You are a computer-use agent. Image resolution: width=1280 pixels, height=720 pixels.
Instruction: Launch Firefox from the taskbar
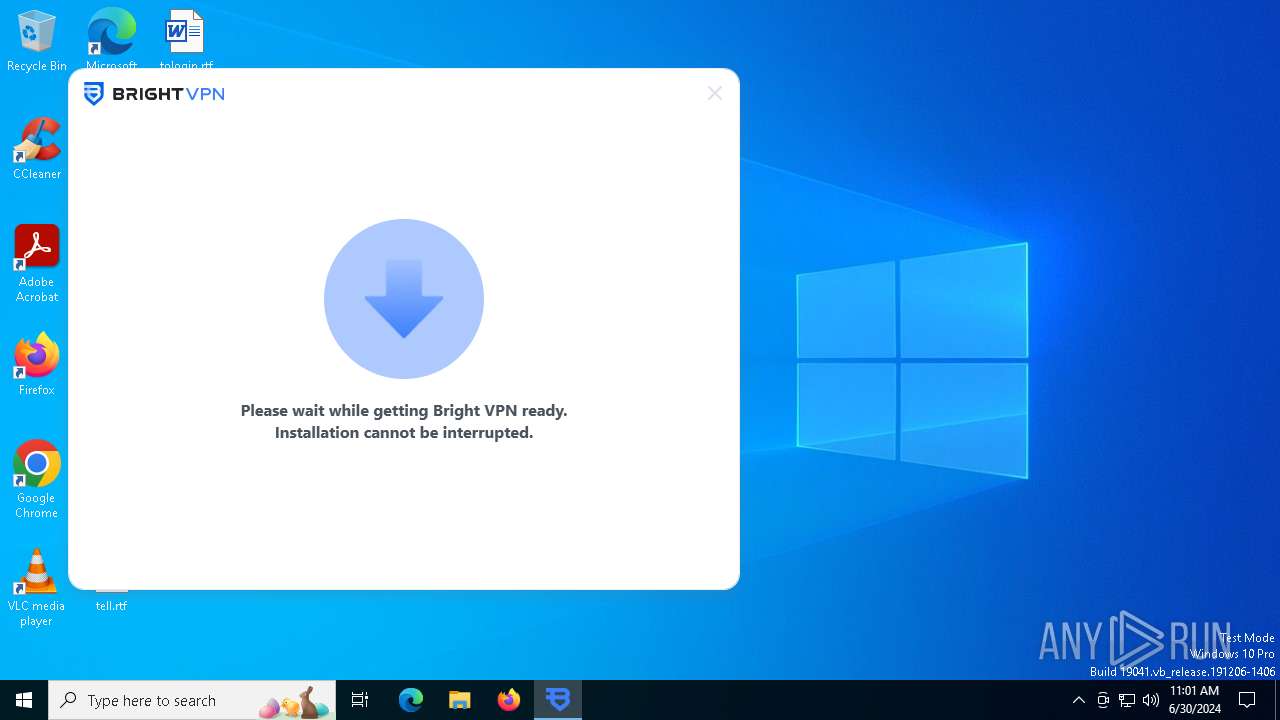(509, 700)
